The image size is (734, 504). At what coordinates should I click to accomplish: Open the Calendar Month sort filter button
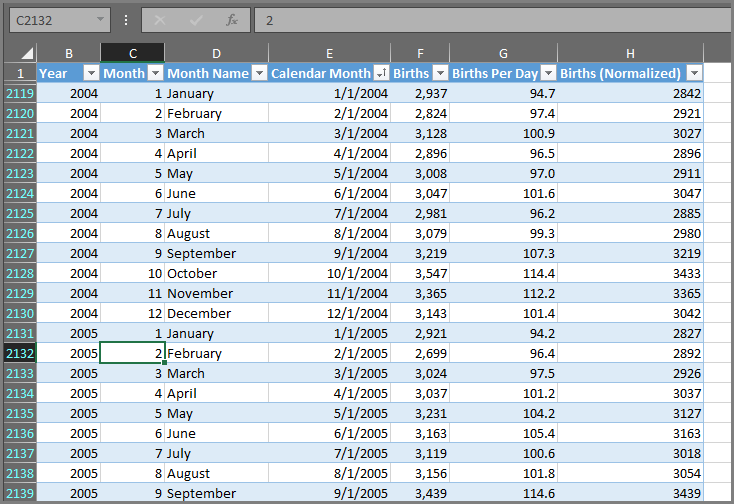coord(381,73)
